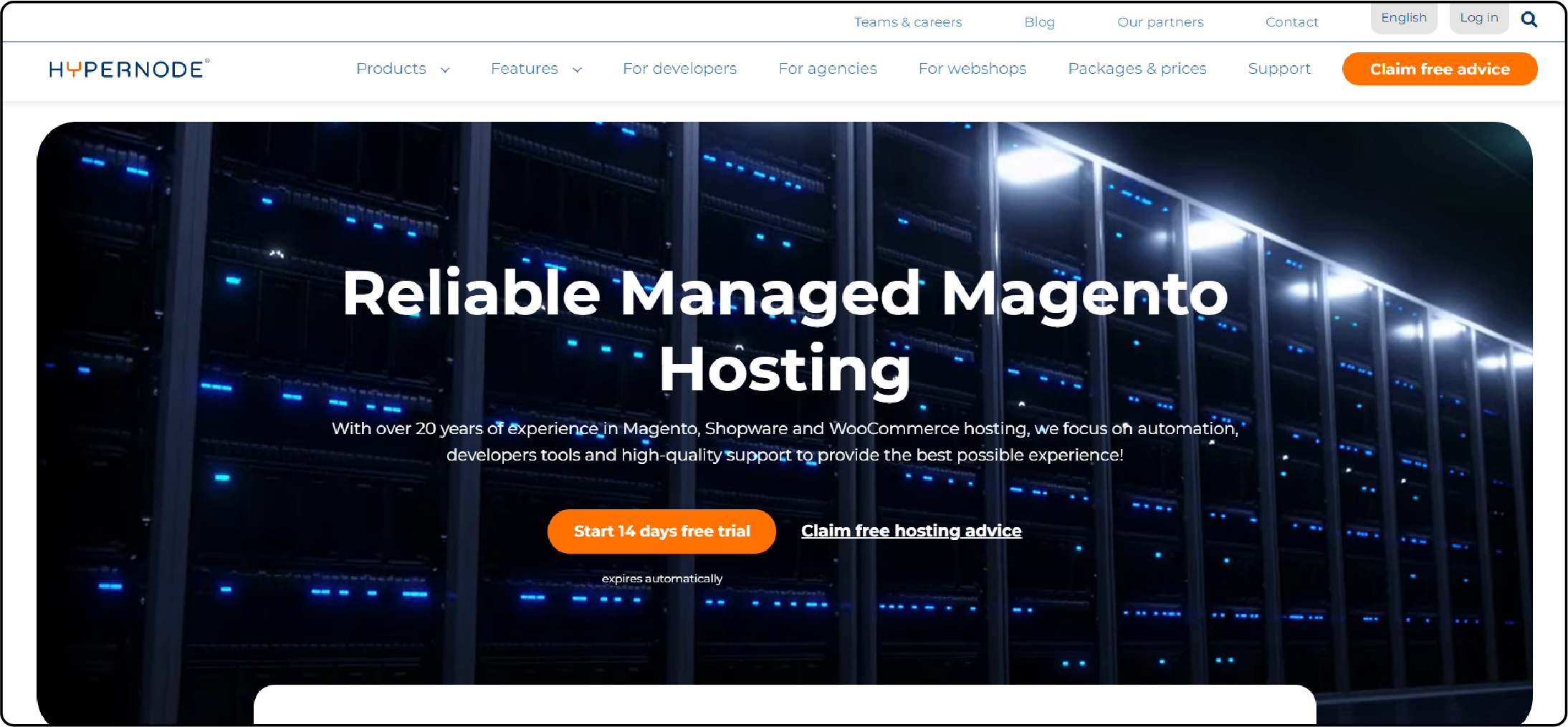Navigate to For webshops
Image resolution: width=1568 pixels, height=727 pixels.
pos(972,69)
